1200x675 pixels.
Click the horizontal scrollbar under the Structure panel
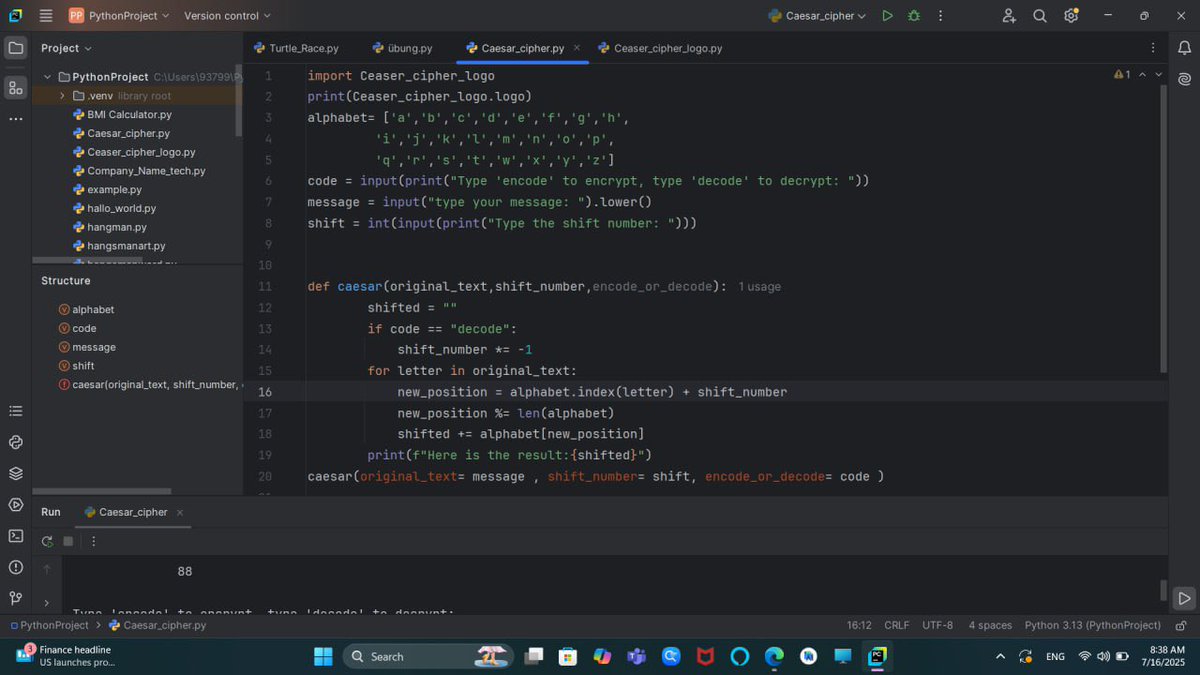(x=102, y=491)
